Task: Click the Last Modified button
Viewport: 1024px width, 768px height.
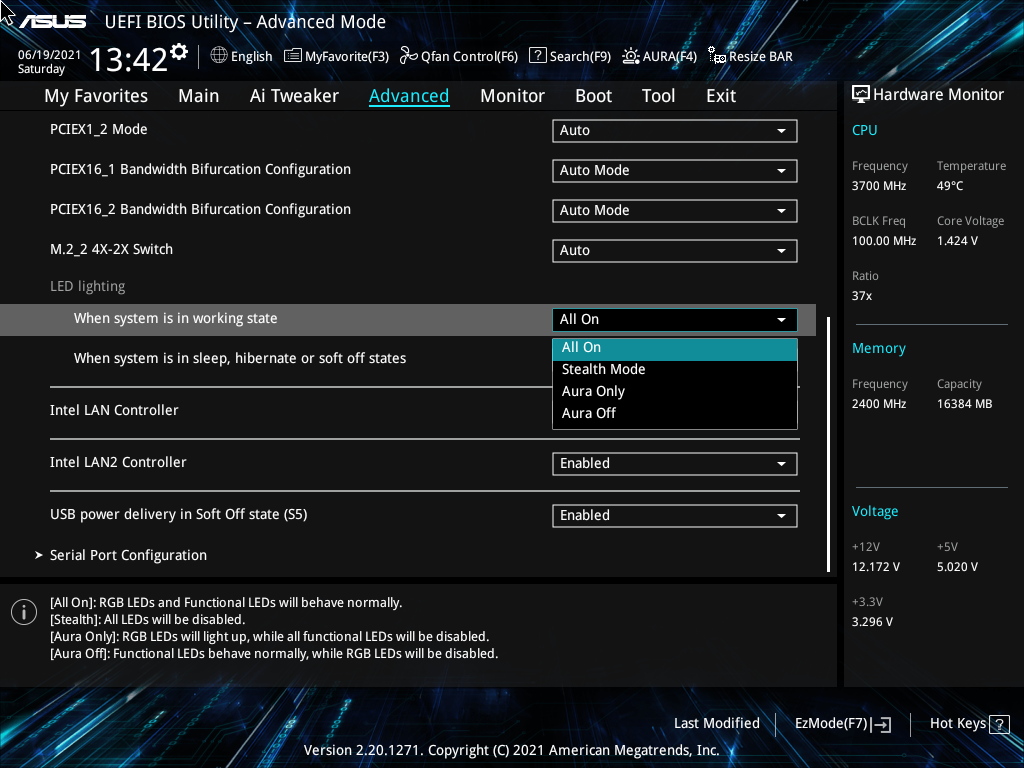Action: (716, 723)
